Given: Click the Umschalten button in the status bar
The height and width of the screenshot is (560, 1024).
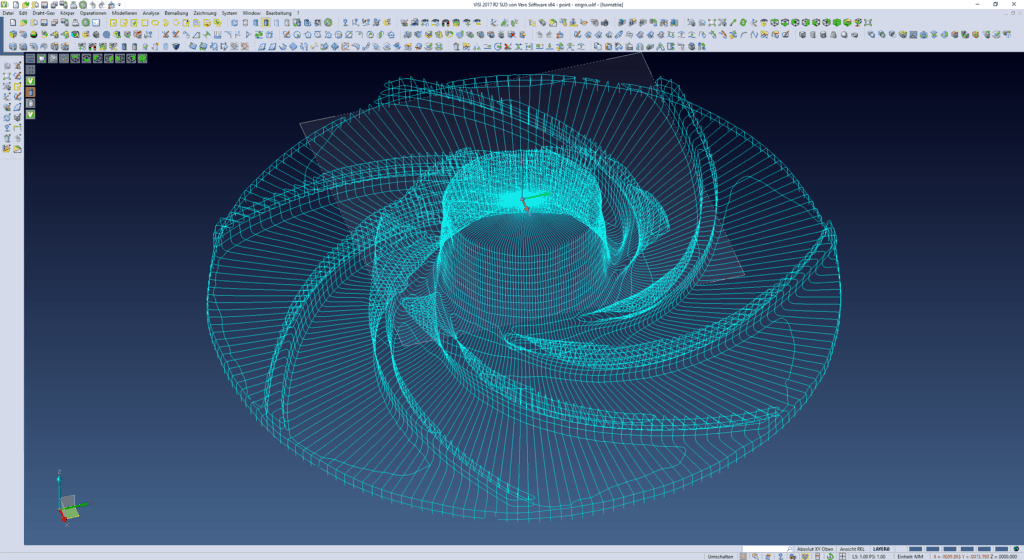Looking at the screenshot, I should (720, 556).
